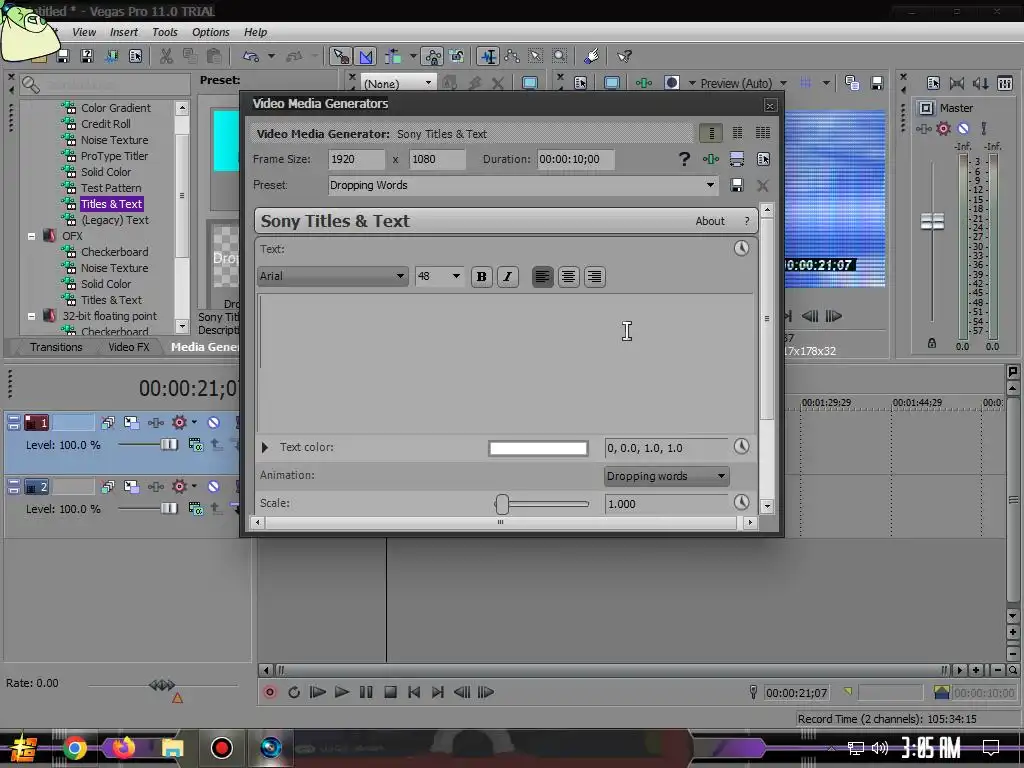Open the Preview (Auto) quality dropdown

click(x=783, y=84)
